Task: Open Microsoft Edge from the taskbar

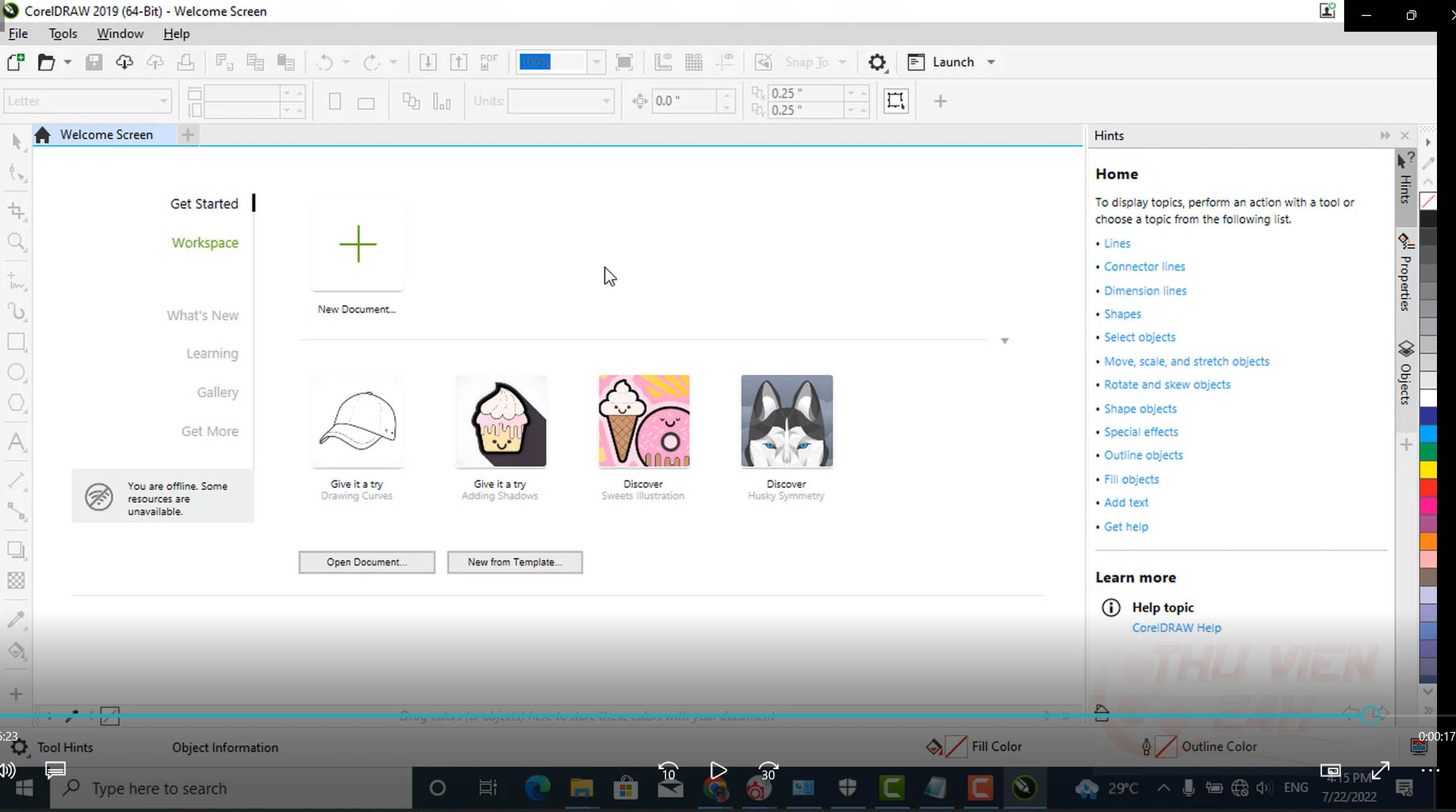Action: pyautogui.click(x=537, y=788)
